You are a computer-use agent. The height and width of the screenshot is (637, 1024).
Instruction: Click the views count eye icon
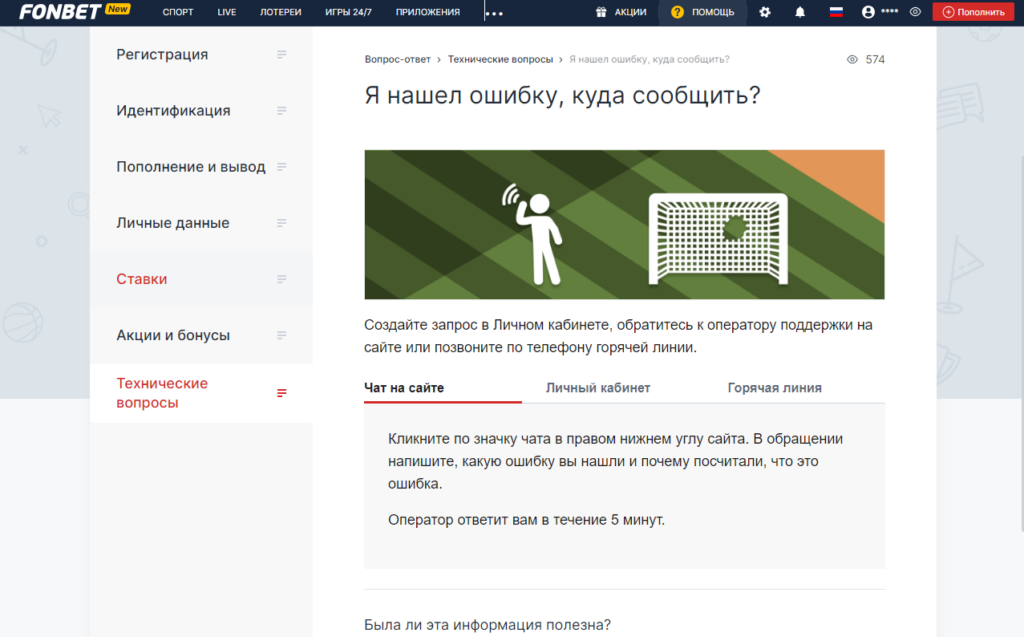coord(852,59)
